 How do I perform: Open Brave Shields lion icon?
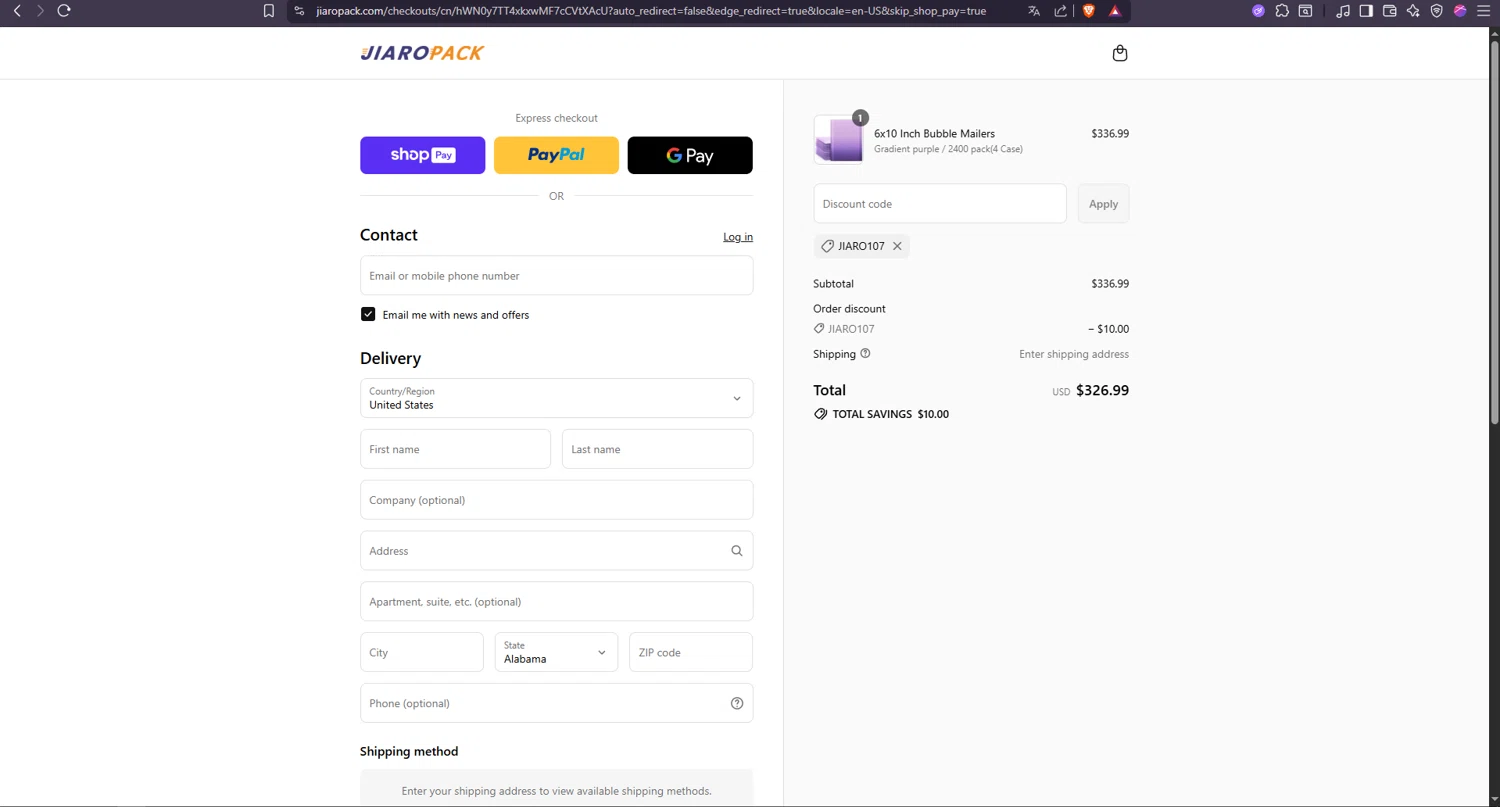(1089, 11)
